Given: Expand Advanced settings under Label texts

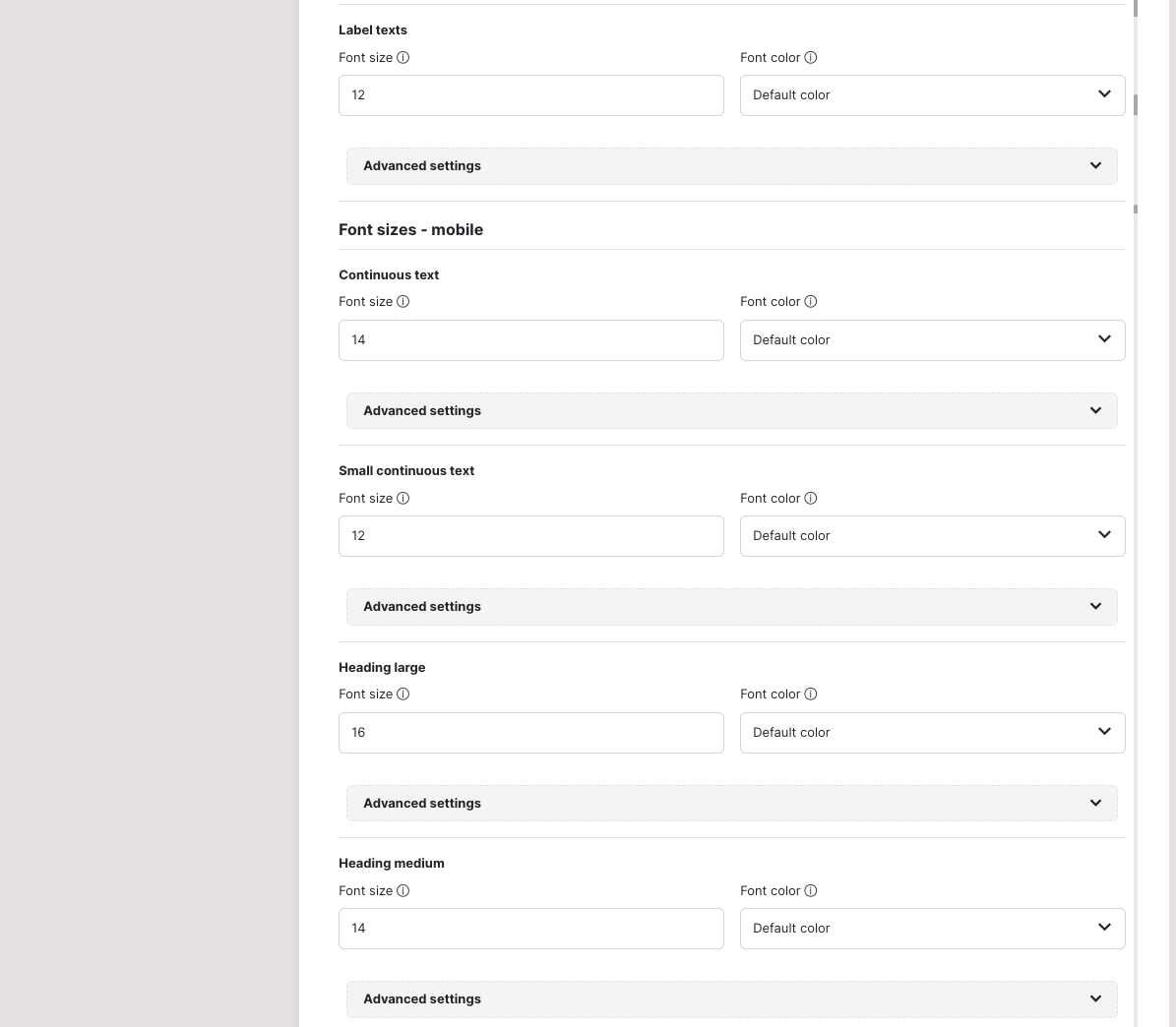Looking at the screenshot, I should (x=731, y=166).
